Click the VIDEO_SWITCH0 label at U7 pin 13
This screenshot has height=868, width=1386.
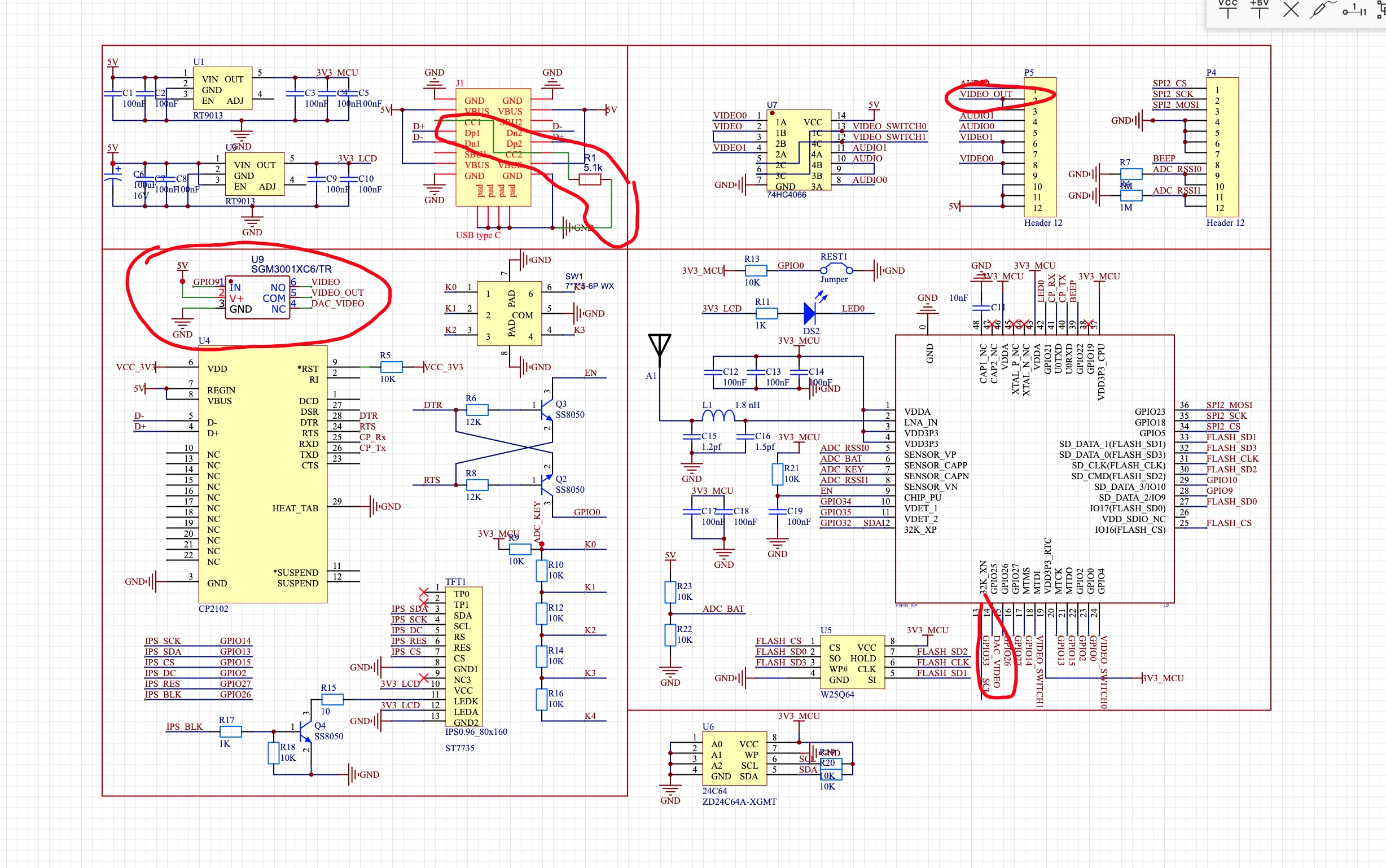889,126
